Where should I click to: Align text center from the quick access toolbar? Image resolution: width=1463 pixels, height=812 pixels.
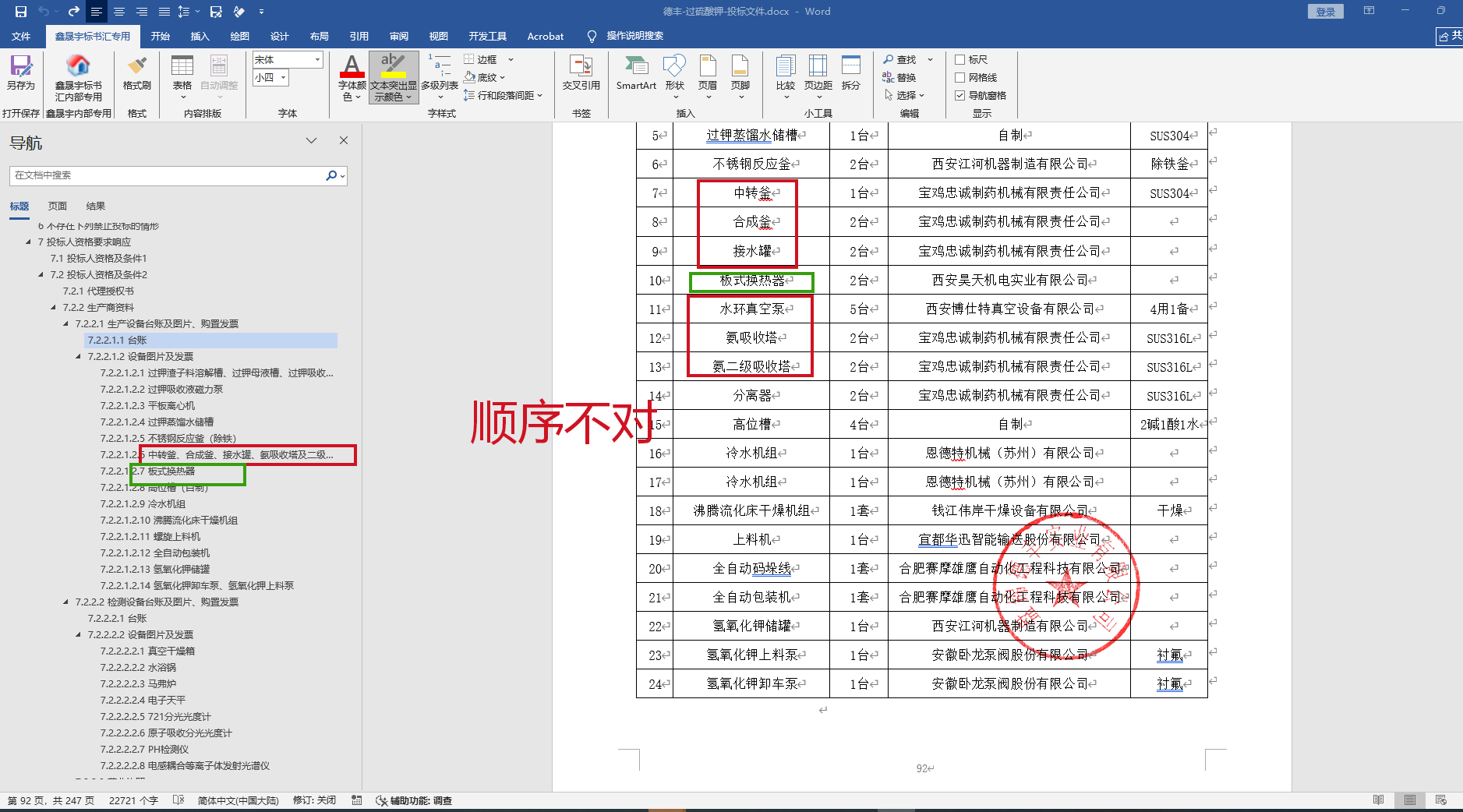point(119,12)
